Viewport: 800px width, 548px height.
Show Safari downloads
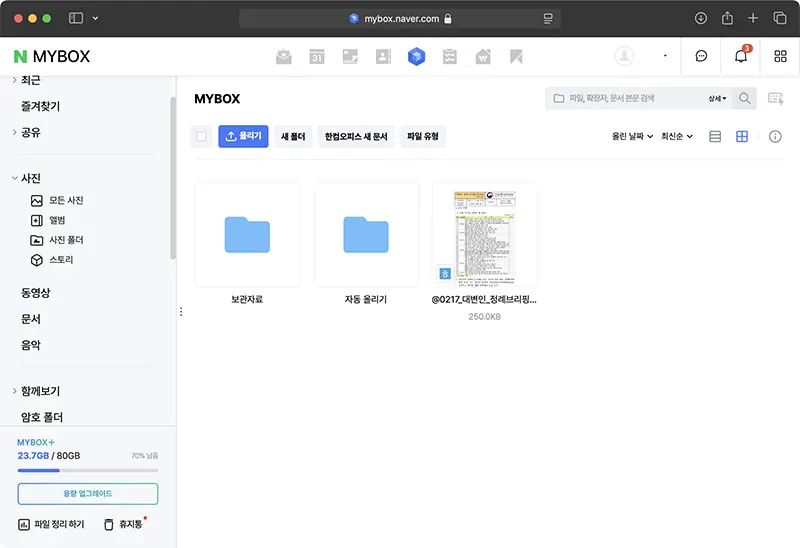(701, 18)
